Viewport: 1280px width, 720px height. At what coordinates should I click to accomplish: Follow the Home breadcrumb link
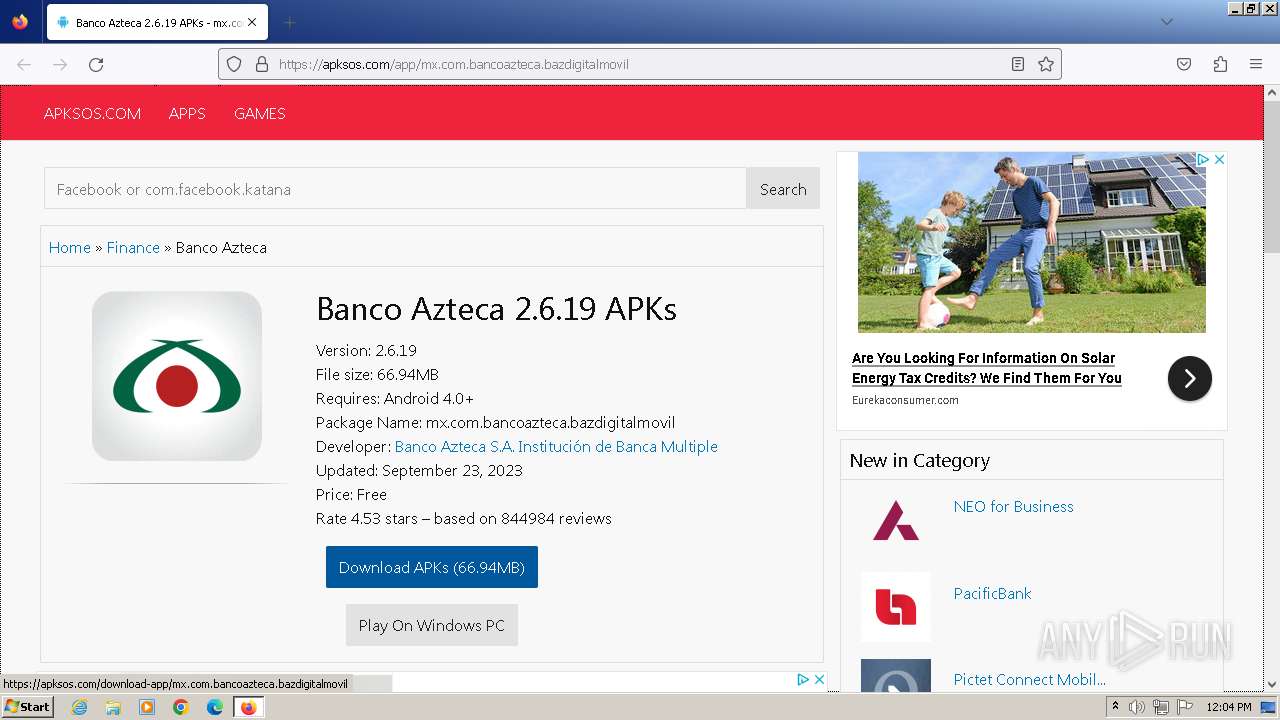(70, 247)
